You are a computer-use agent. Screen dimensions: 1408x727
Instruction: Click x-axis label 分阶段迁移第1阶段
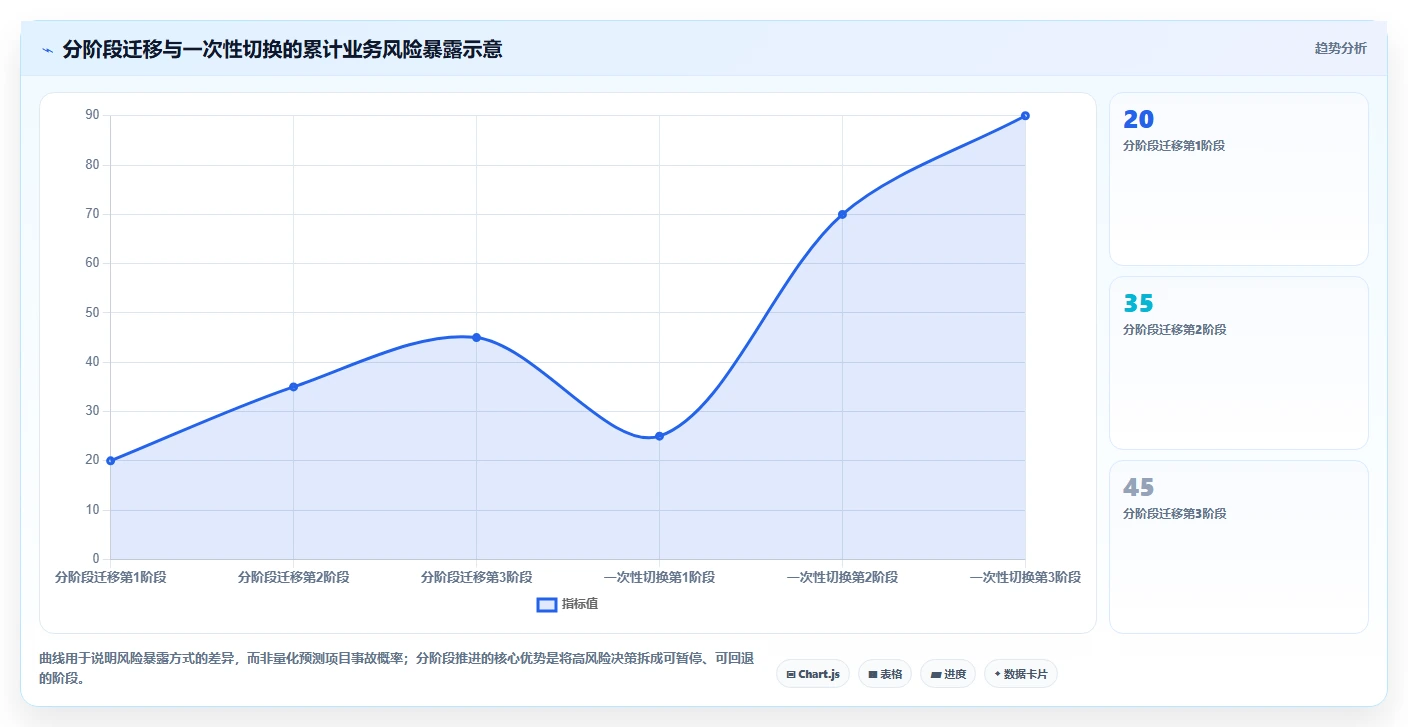[x=110, y=577]
